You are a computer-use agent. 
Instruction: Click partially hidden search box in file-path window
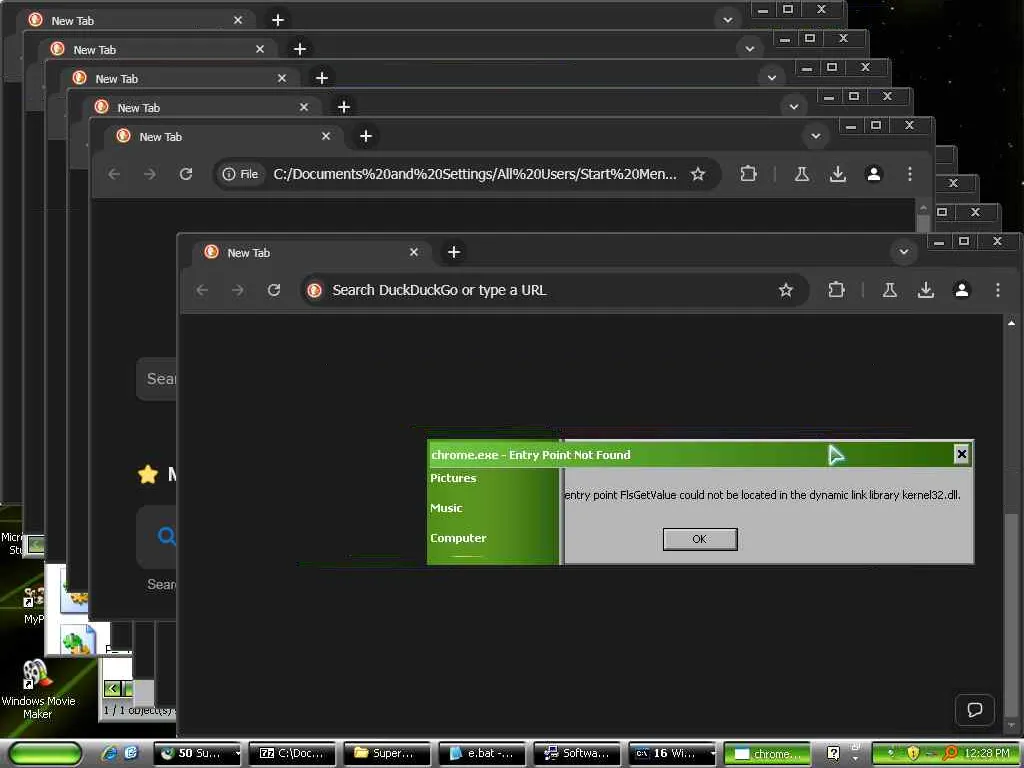coord(157,379)
